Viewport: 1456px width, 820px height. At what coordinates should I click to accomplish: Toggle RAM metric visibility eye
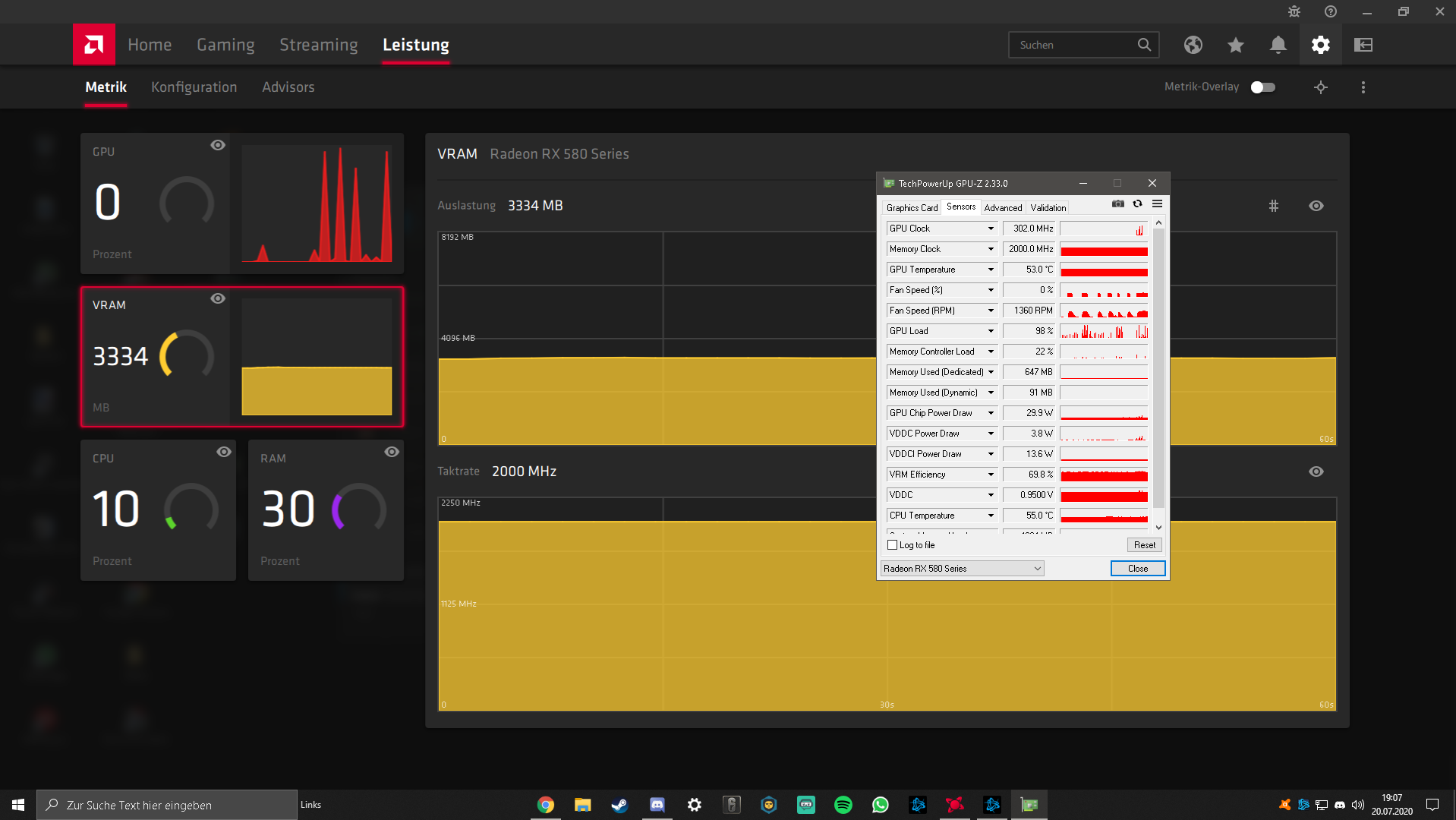point(392,452)
